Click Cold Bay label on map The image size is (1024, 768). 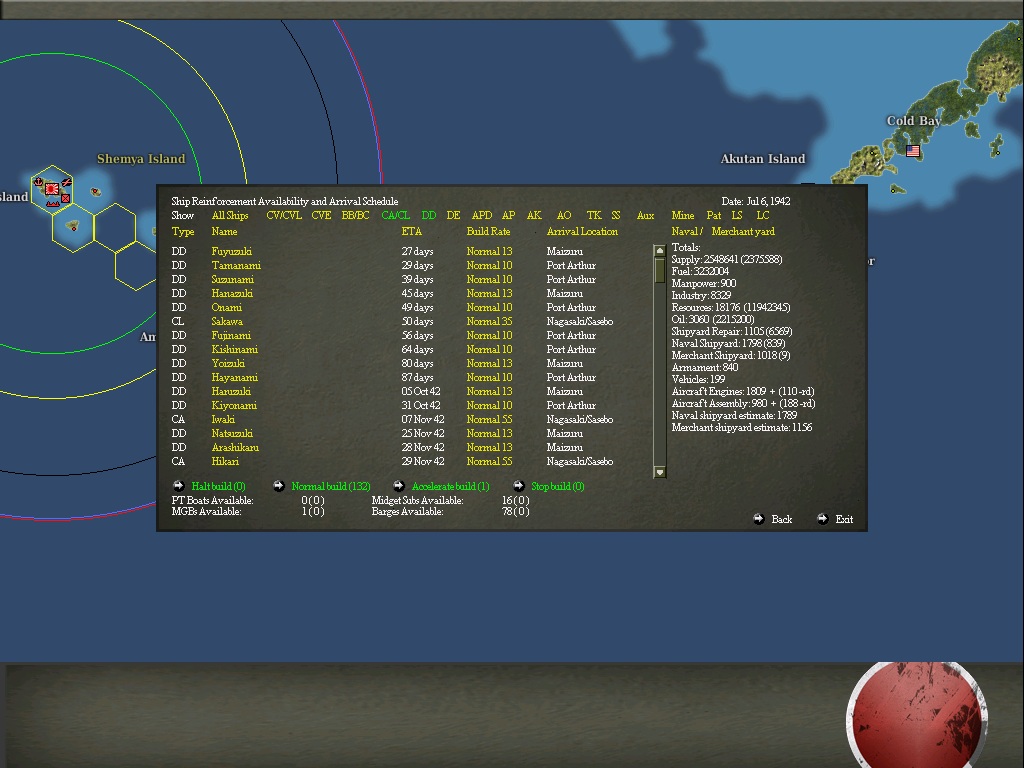pos(914,121)
